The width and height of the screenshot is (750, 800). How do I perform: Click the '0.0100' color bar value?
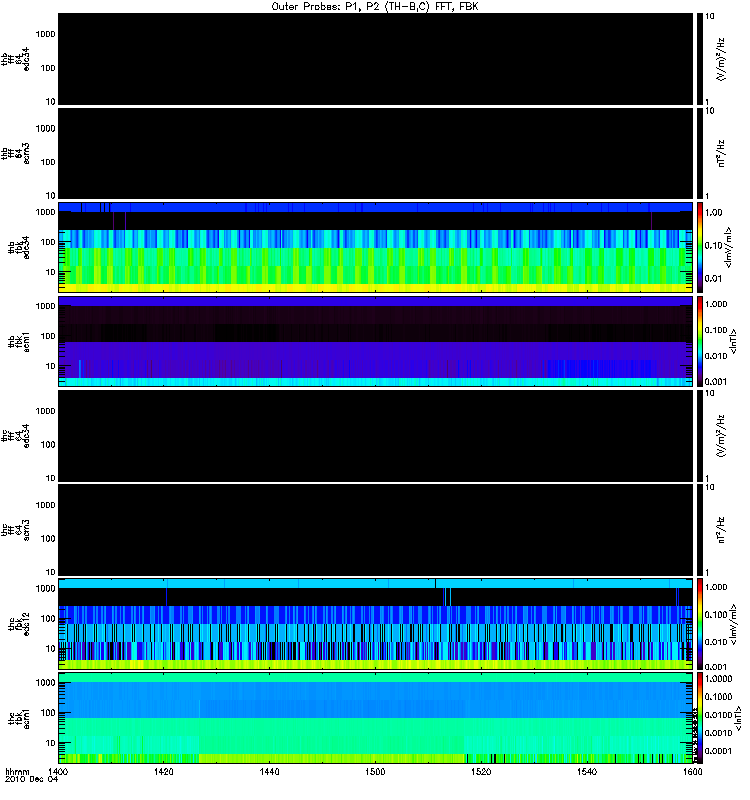coord(718,715)
